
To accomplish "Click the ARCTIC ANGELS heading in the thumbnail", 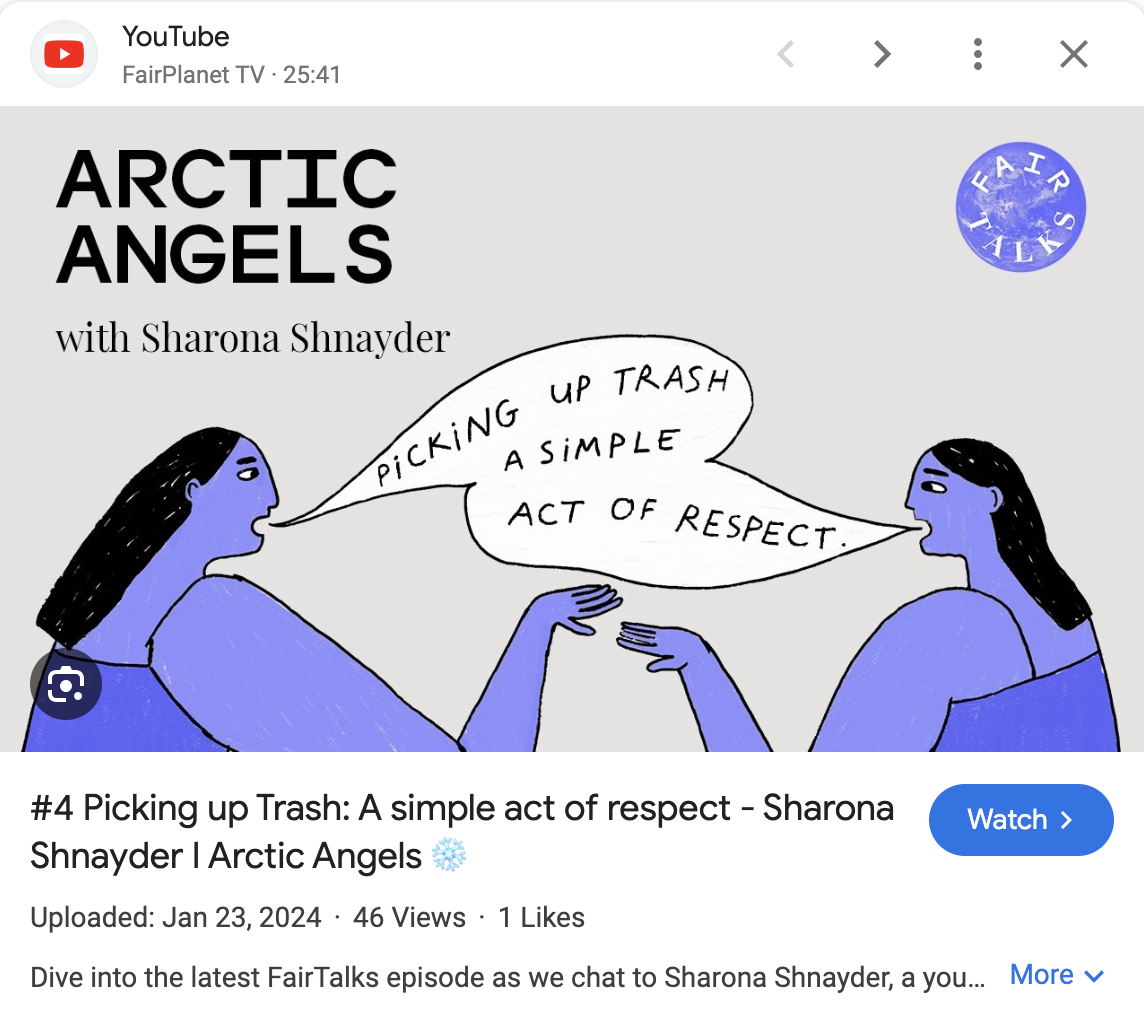I will click(x=227, y=216).
